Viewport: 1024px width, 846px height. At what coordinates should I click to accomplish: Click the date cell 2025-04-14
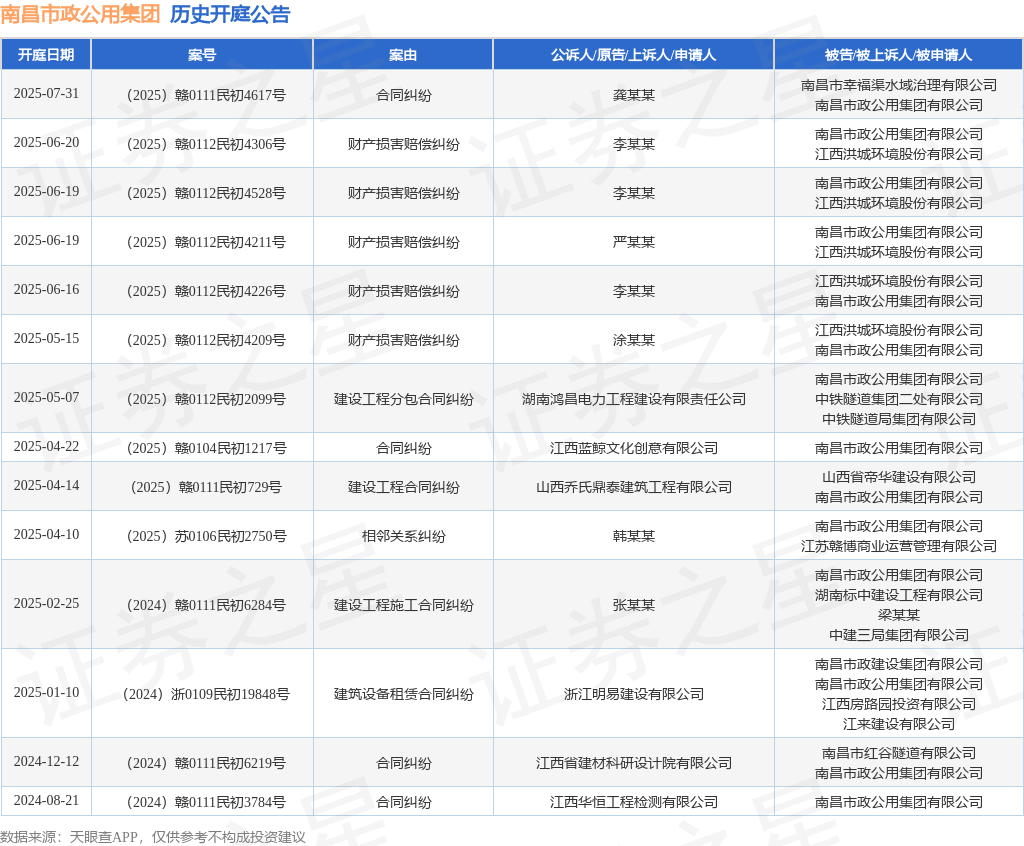tap(46, 485)
